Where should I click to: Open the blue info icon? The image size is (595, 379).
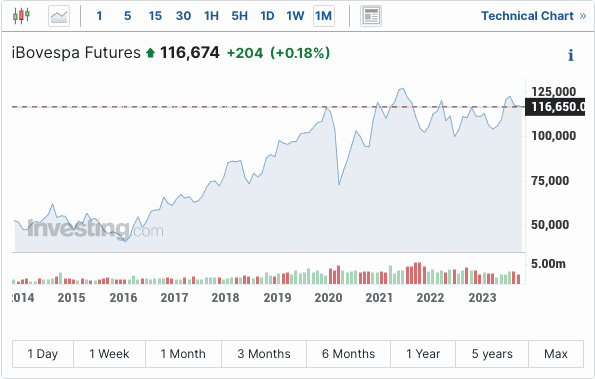[570, 55]
